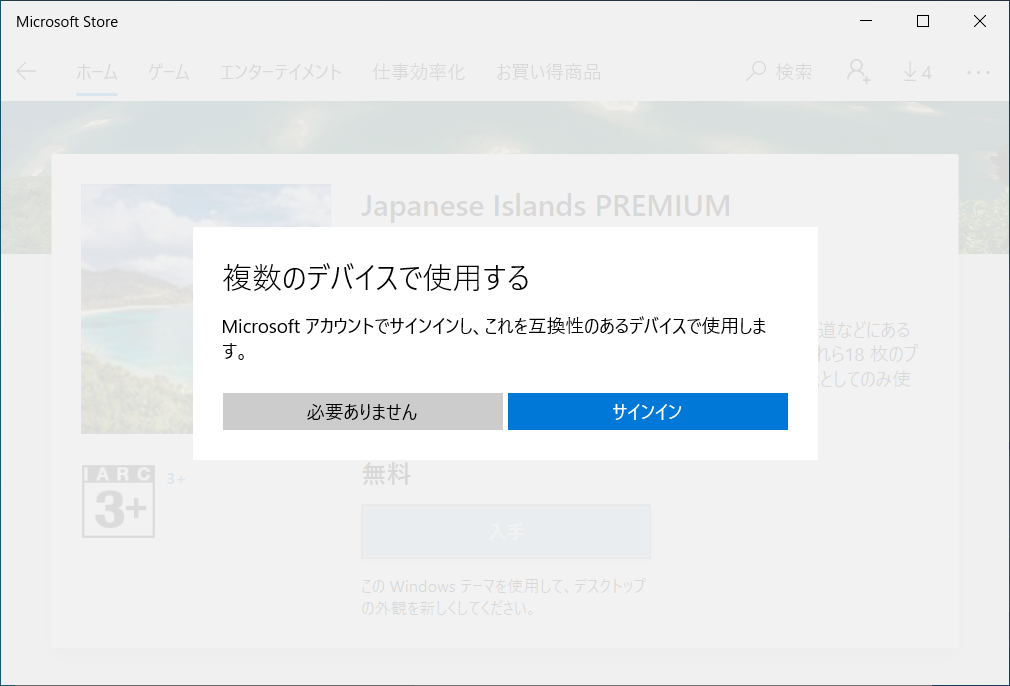Show downloads with the arrow 4 icon
This screenshot has width=1010, height=686.
point(917,71)
